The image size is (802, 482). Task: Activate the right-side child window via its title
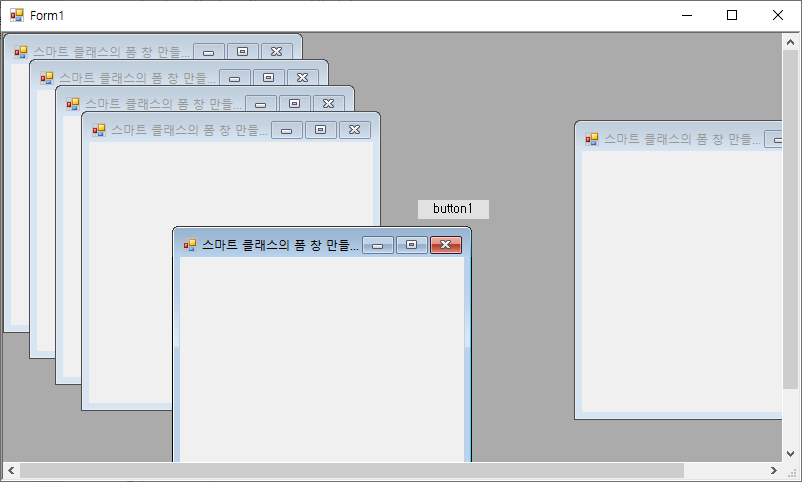coord(683,139)
